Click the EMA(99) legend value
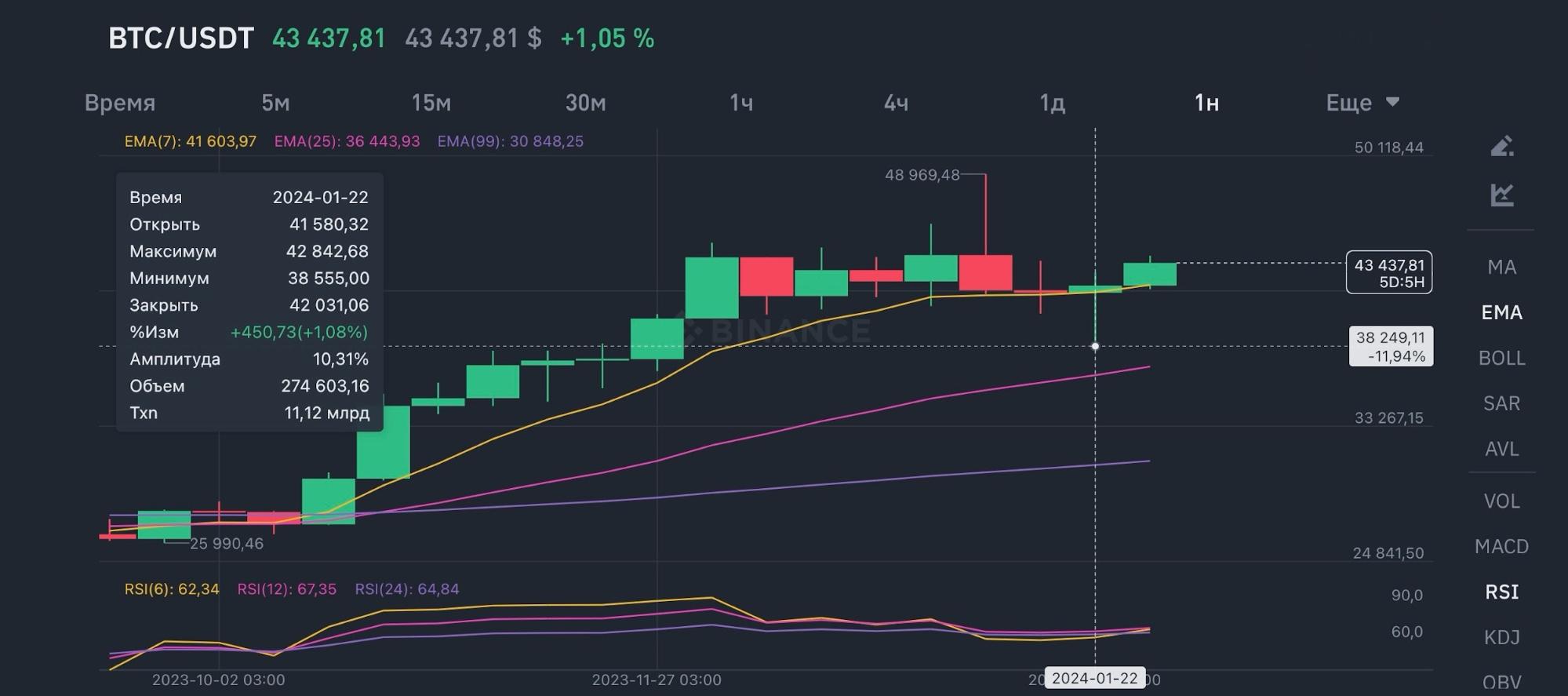This screenshot has width=1568, height=696. coord(511,141)
